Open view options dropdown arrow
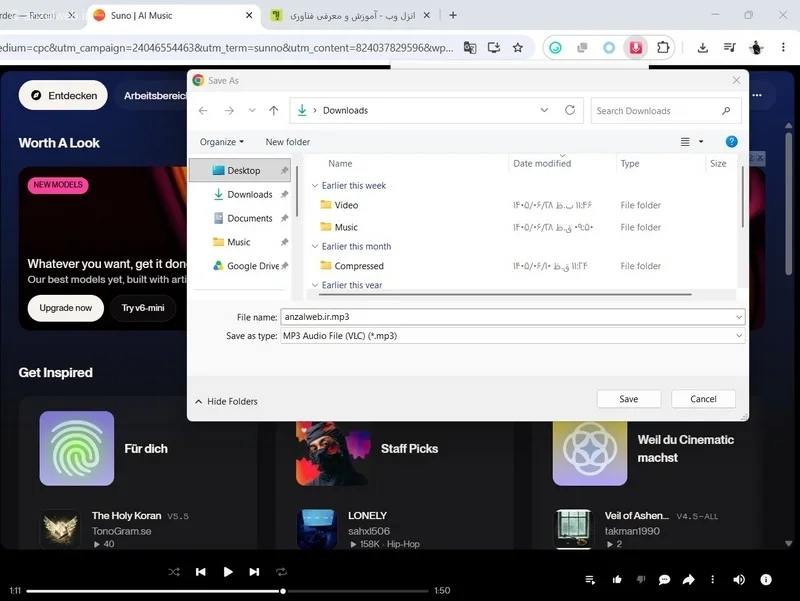800x601 pixels. point(701,142)
